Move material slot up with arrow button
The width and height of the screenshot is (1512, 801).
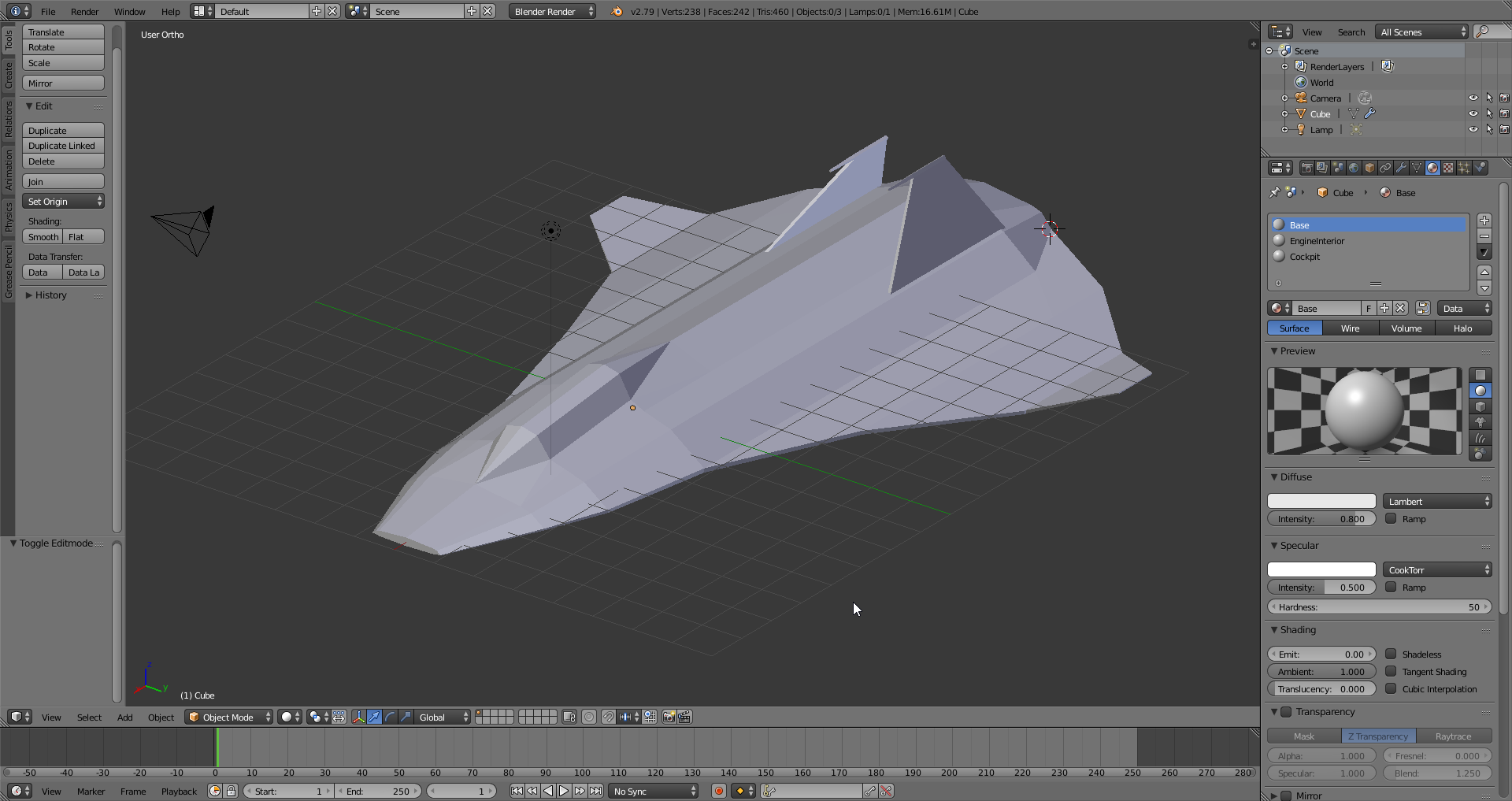(x=1484, y=272)
